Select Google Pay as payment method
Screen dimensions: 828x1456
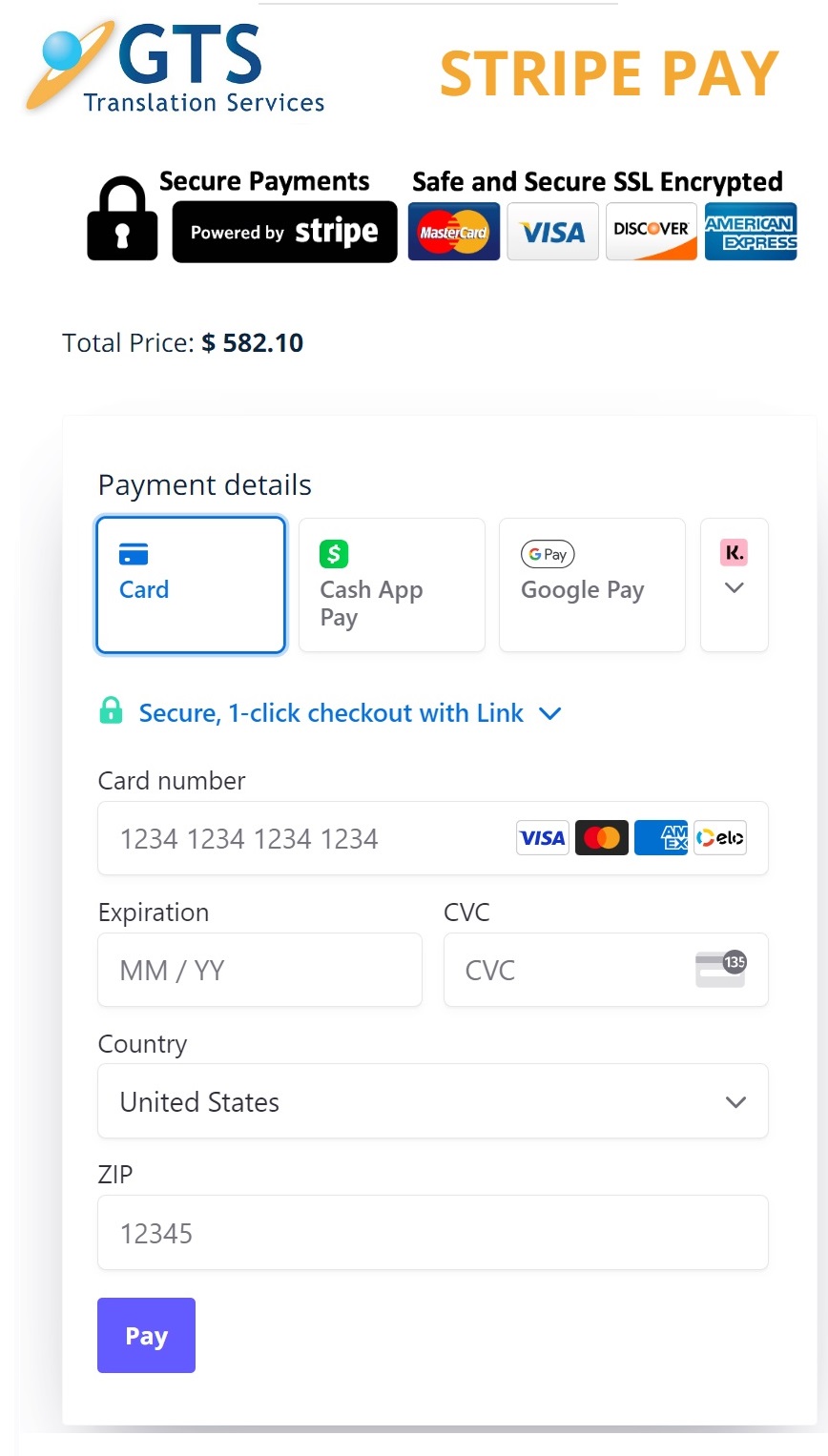tap(591, 584)
